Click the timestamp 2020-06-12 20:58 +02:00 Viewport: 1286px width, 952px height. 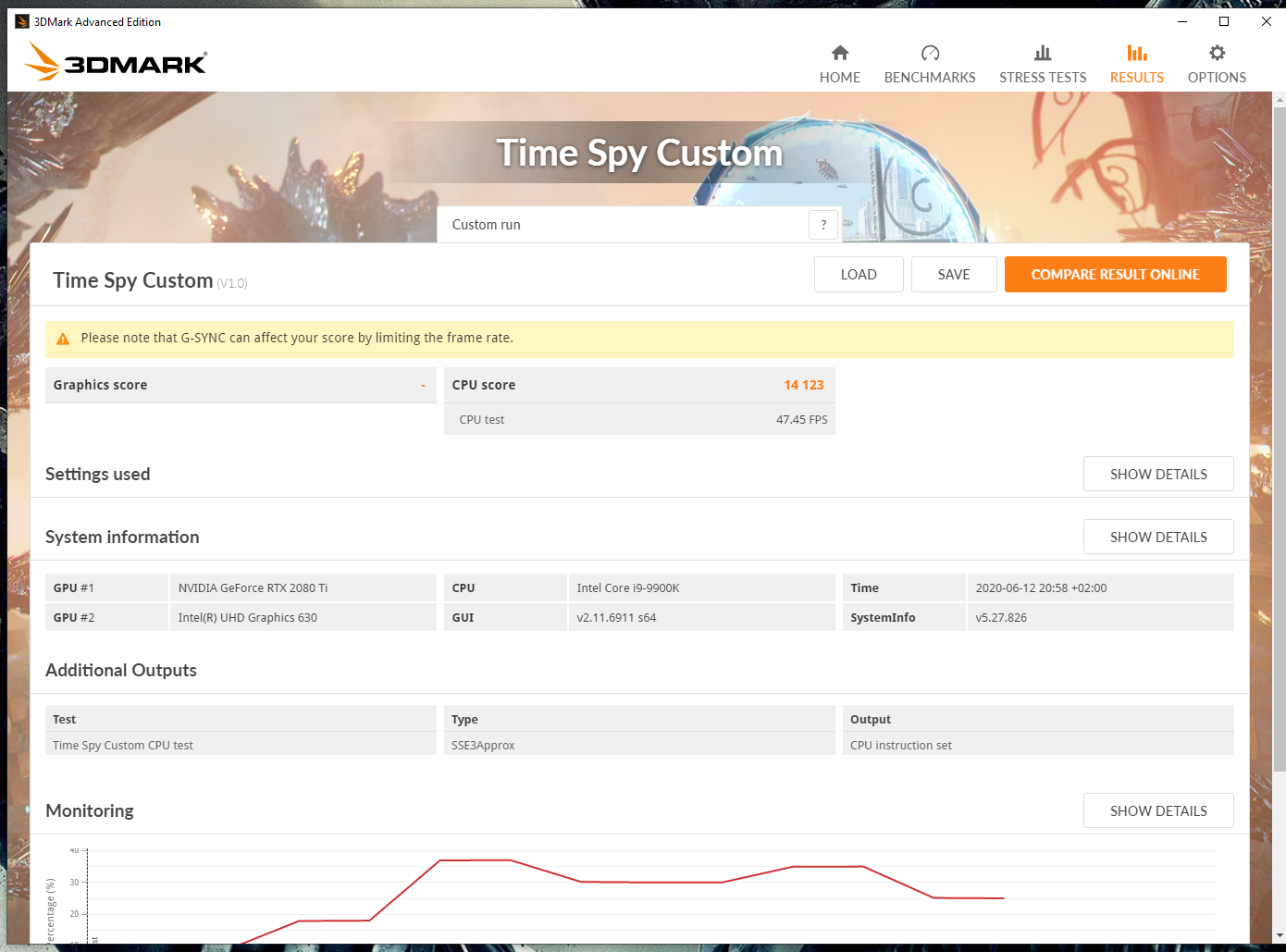click(x=1101, y=587)
